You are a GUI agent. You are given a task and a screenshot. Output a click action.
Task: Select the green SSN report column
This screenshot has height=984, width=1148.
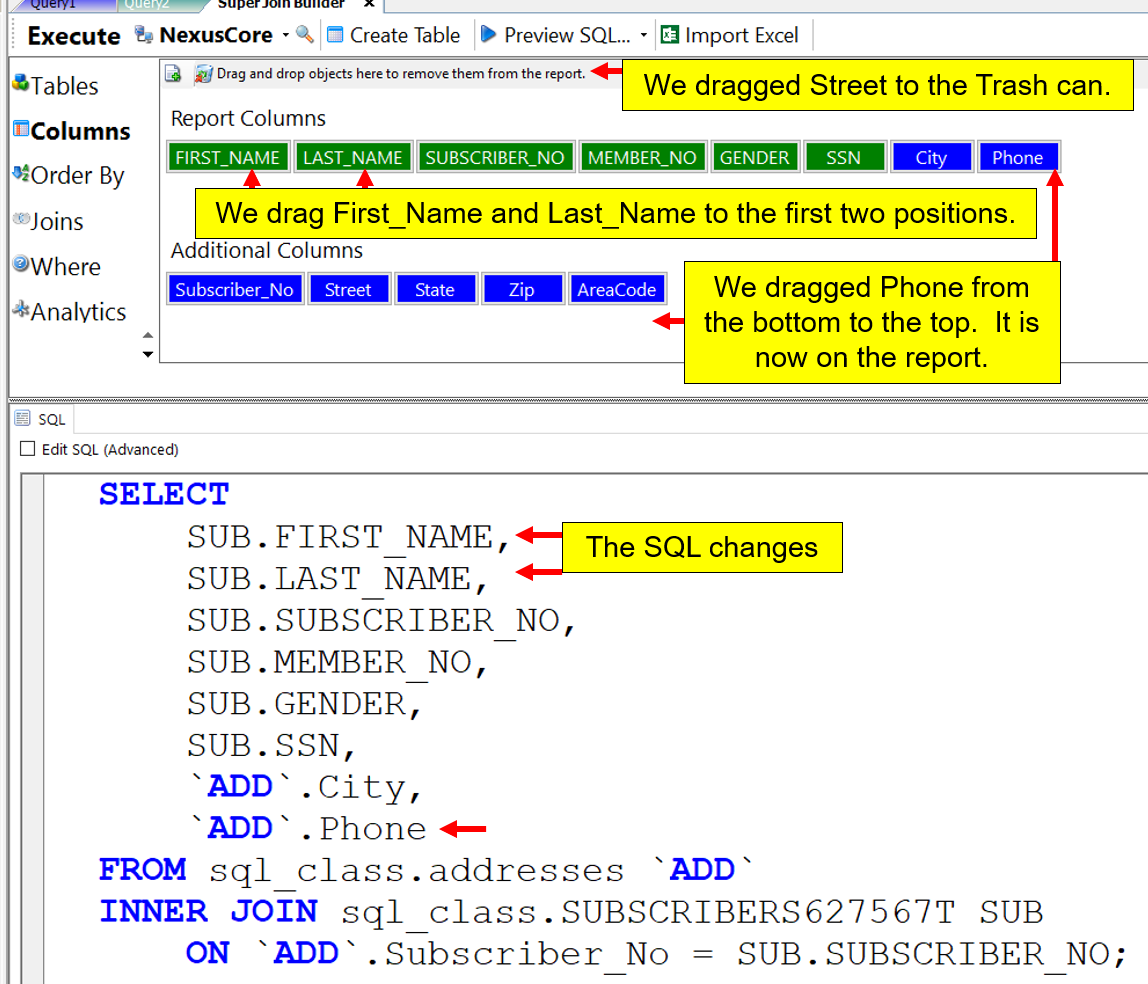coord(843,157)
